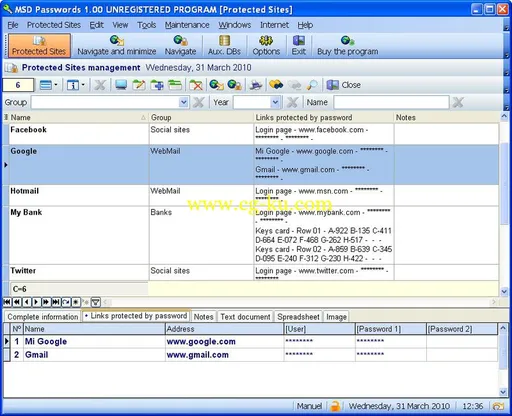Open the Options gears icon
The image size is (512, 416).
[x=266, y=46]
